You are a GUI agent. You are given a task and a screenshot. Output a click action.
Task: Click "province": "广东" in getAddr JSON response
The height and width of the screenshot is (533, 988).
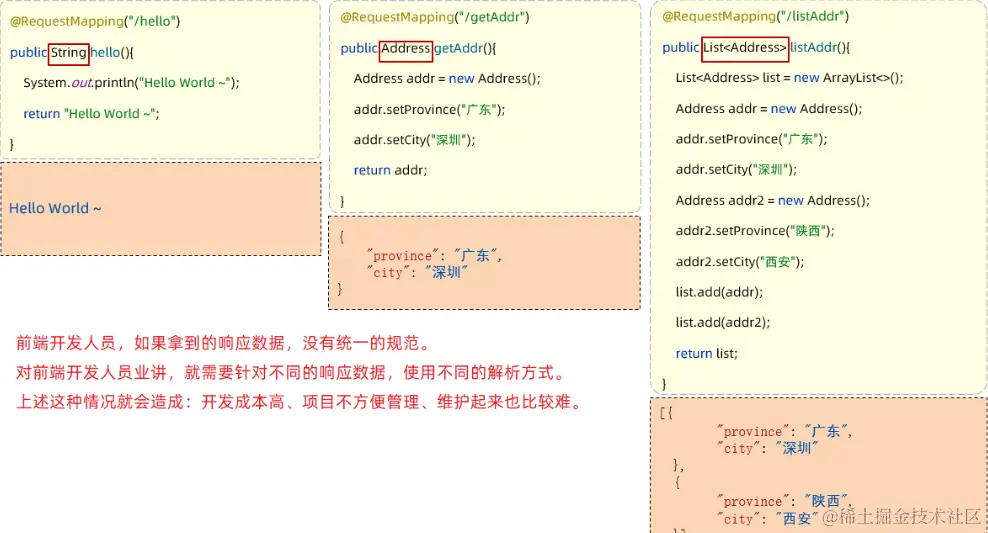(x=434, y=255)
